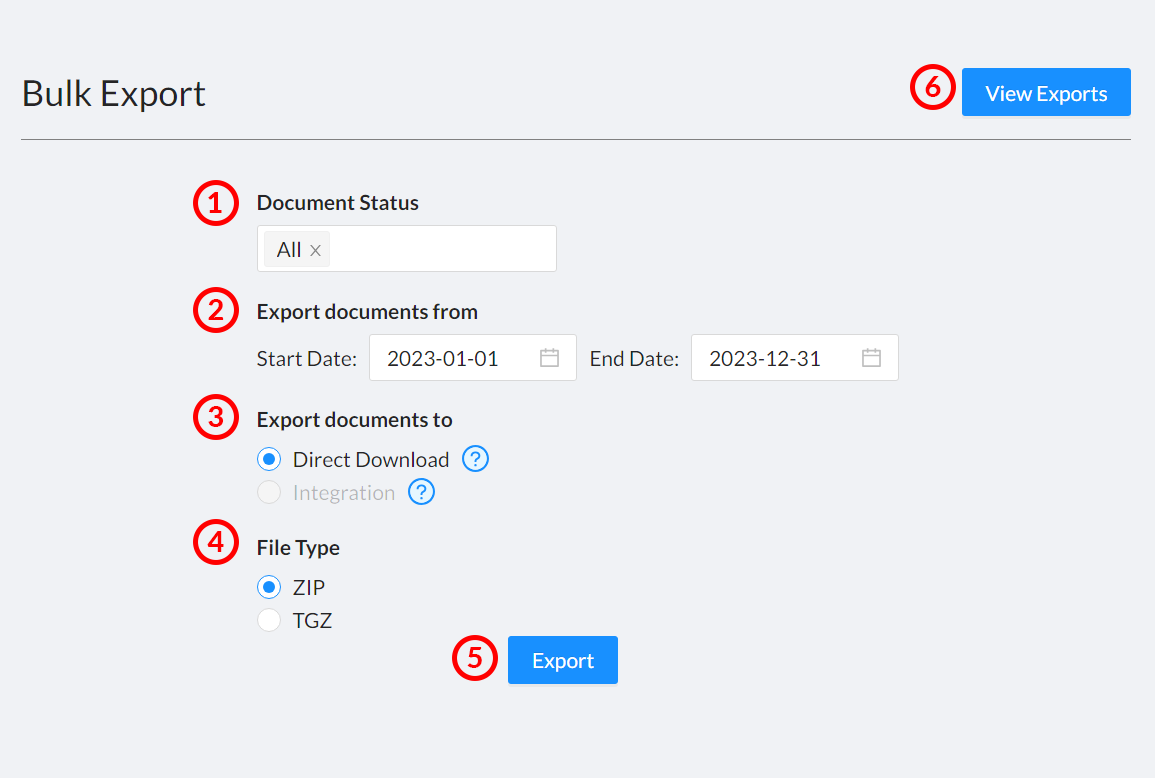This screenshot has width=1155, height=778.
Task: Click the help icon beside Integration
Action: [421, 492]
